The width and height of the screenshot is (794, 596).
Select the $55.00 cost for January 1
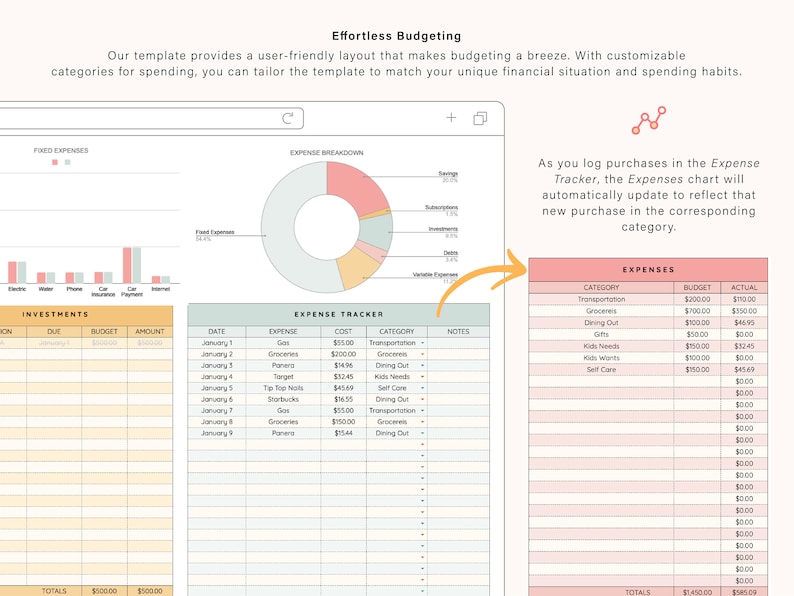343,343
